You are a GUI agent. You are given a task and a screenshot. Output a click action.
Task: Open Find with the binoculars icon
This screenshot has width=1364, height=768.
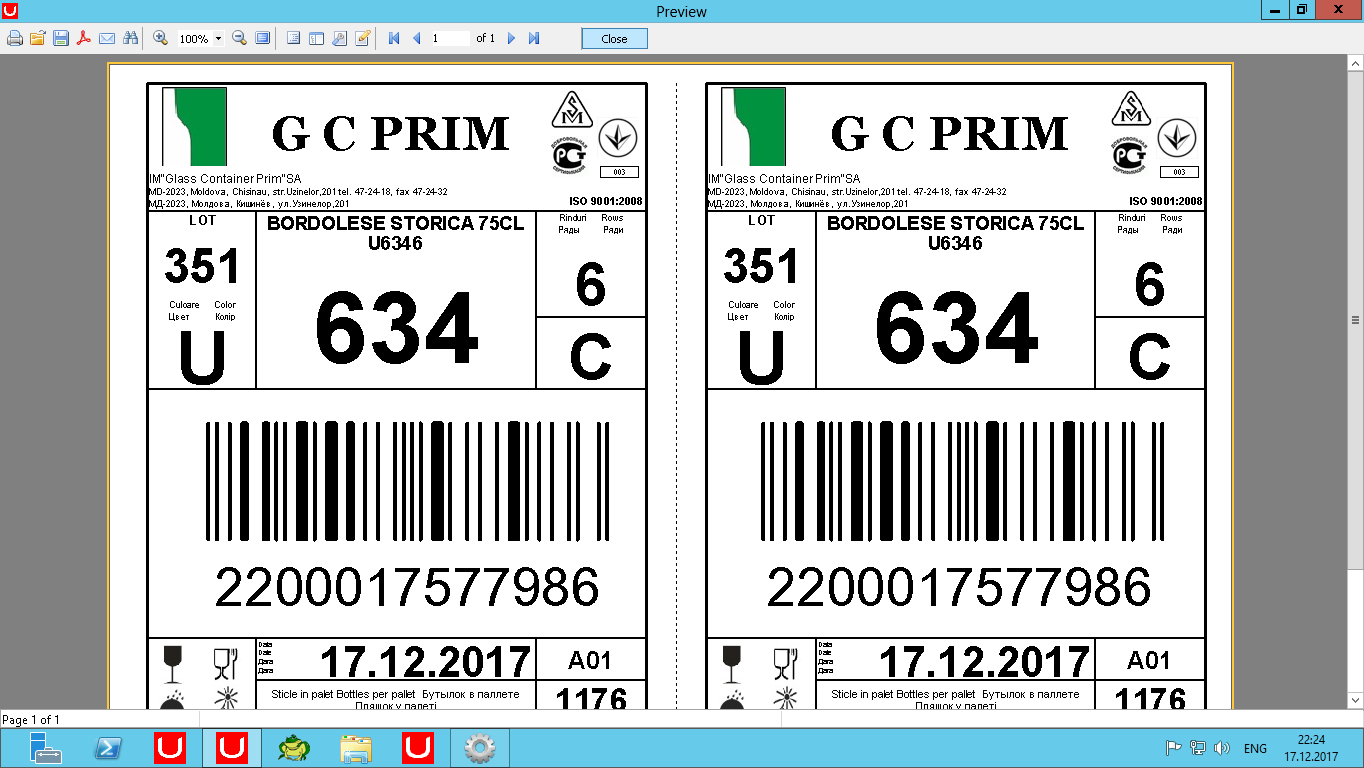pos(129,38)
